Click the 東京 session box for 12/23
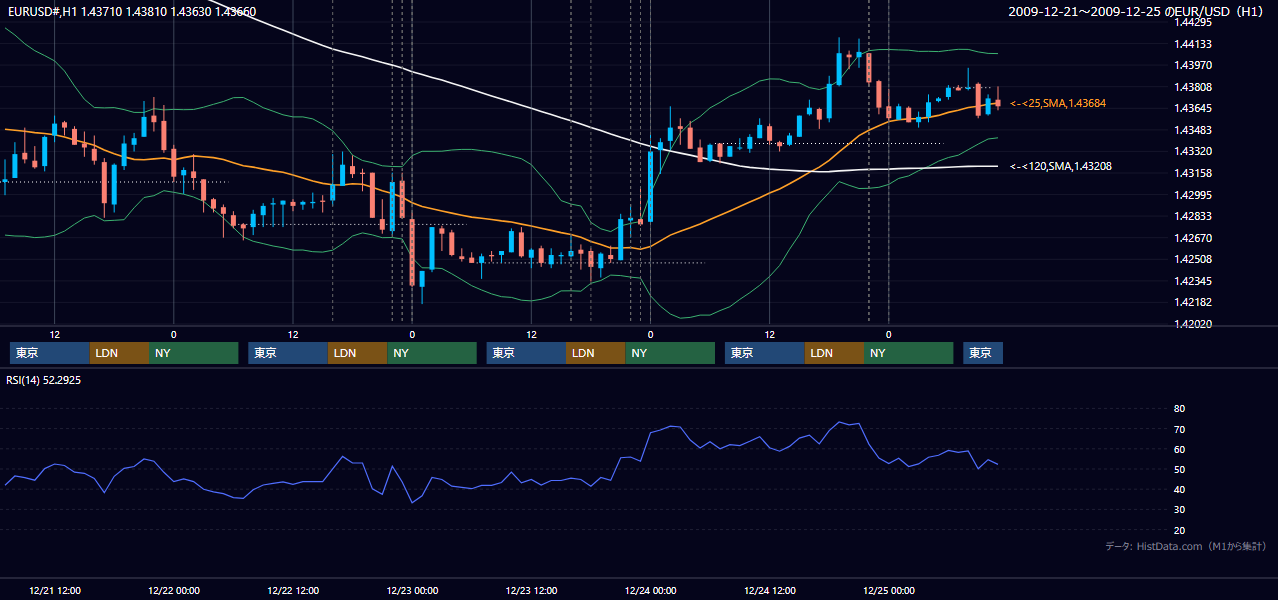The image size is (1278, 600). [x=526, y=353]
